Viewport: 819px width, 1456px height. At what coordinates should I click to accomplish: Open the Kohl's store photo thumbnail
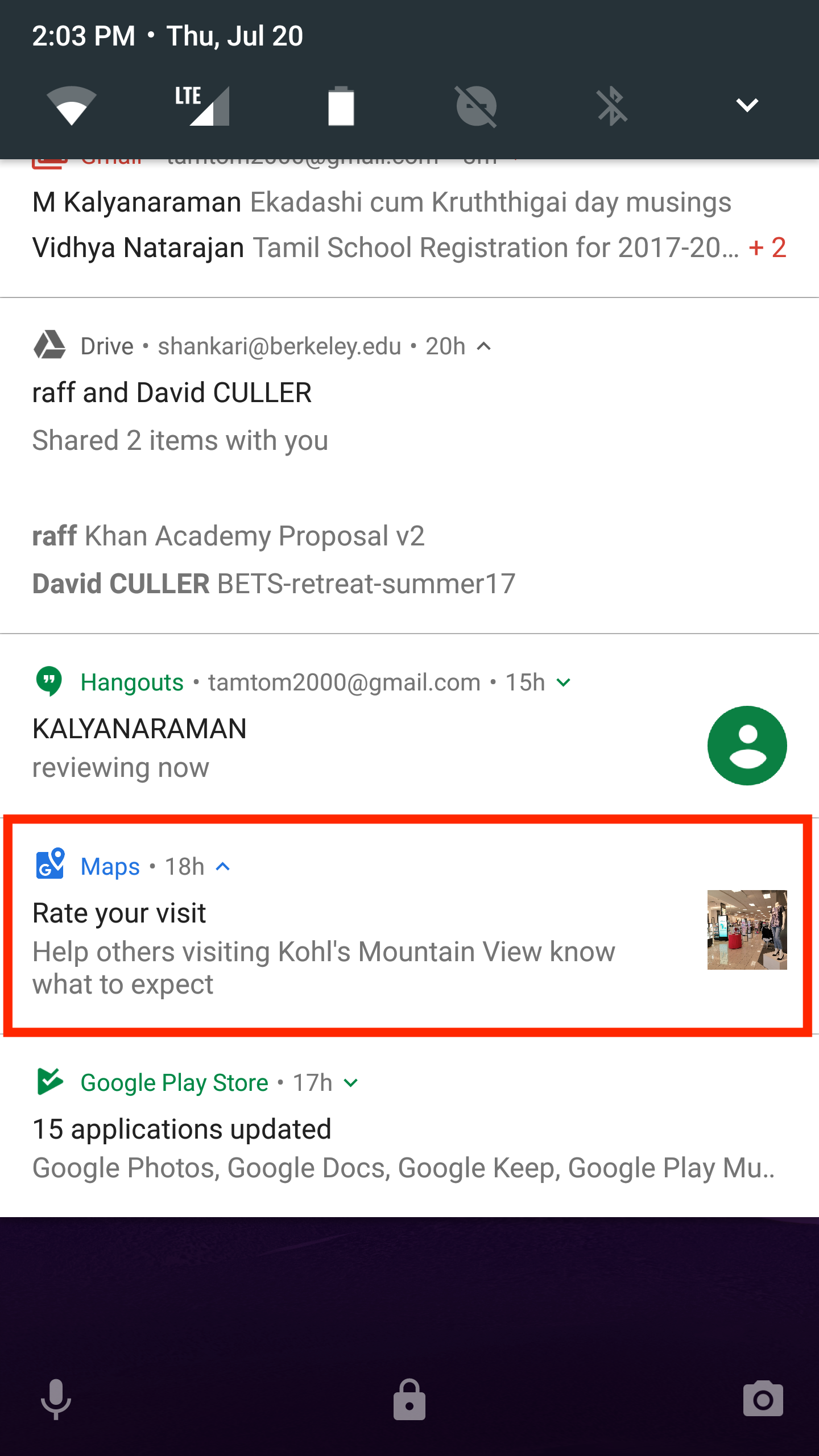(x=747, y=930)
